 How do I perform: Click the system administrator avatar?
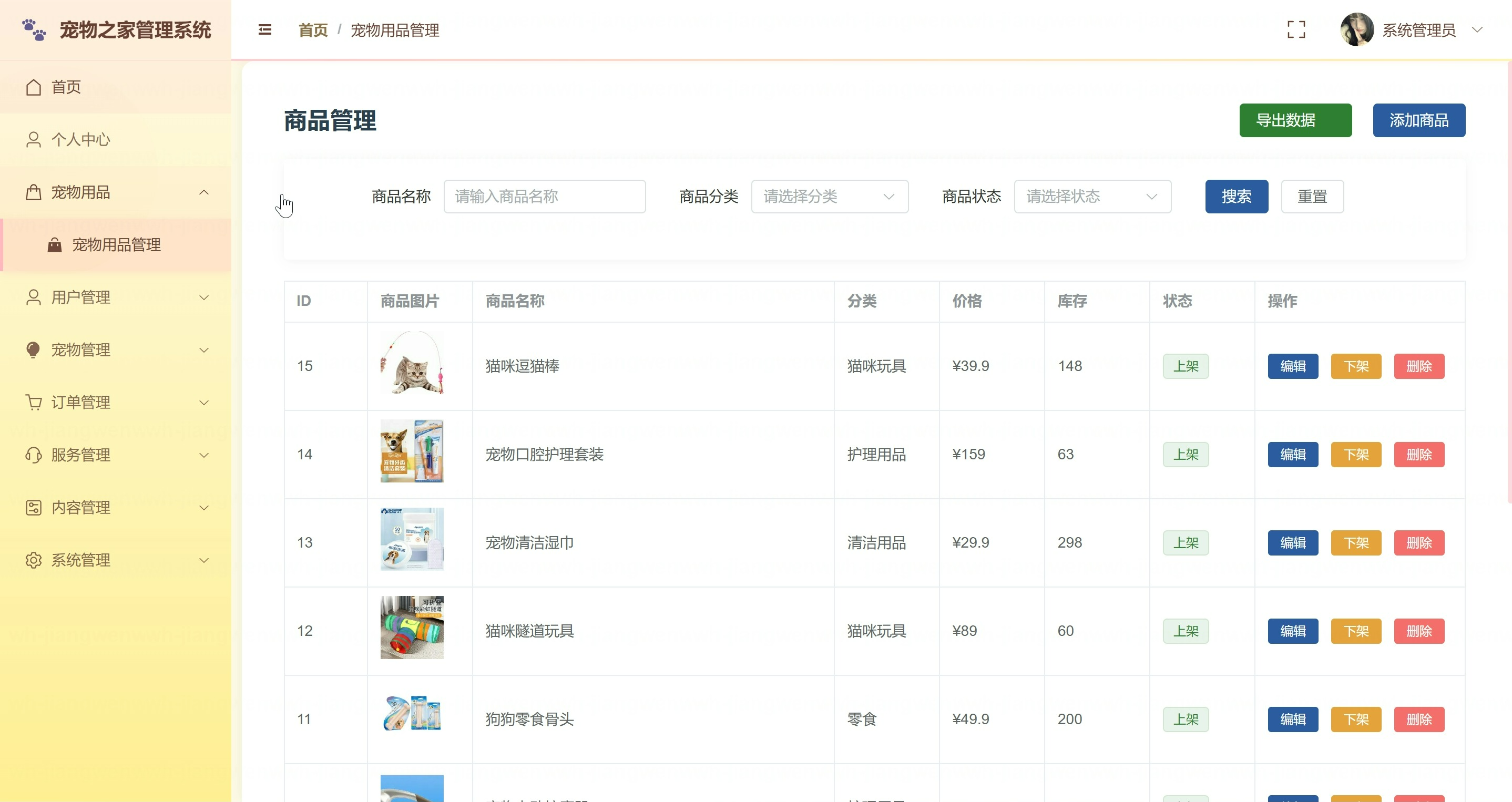tap(1356, 29)
